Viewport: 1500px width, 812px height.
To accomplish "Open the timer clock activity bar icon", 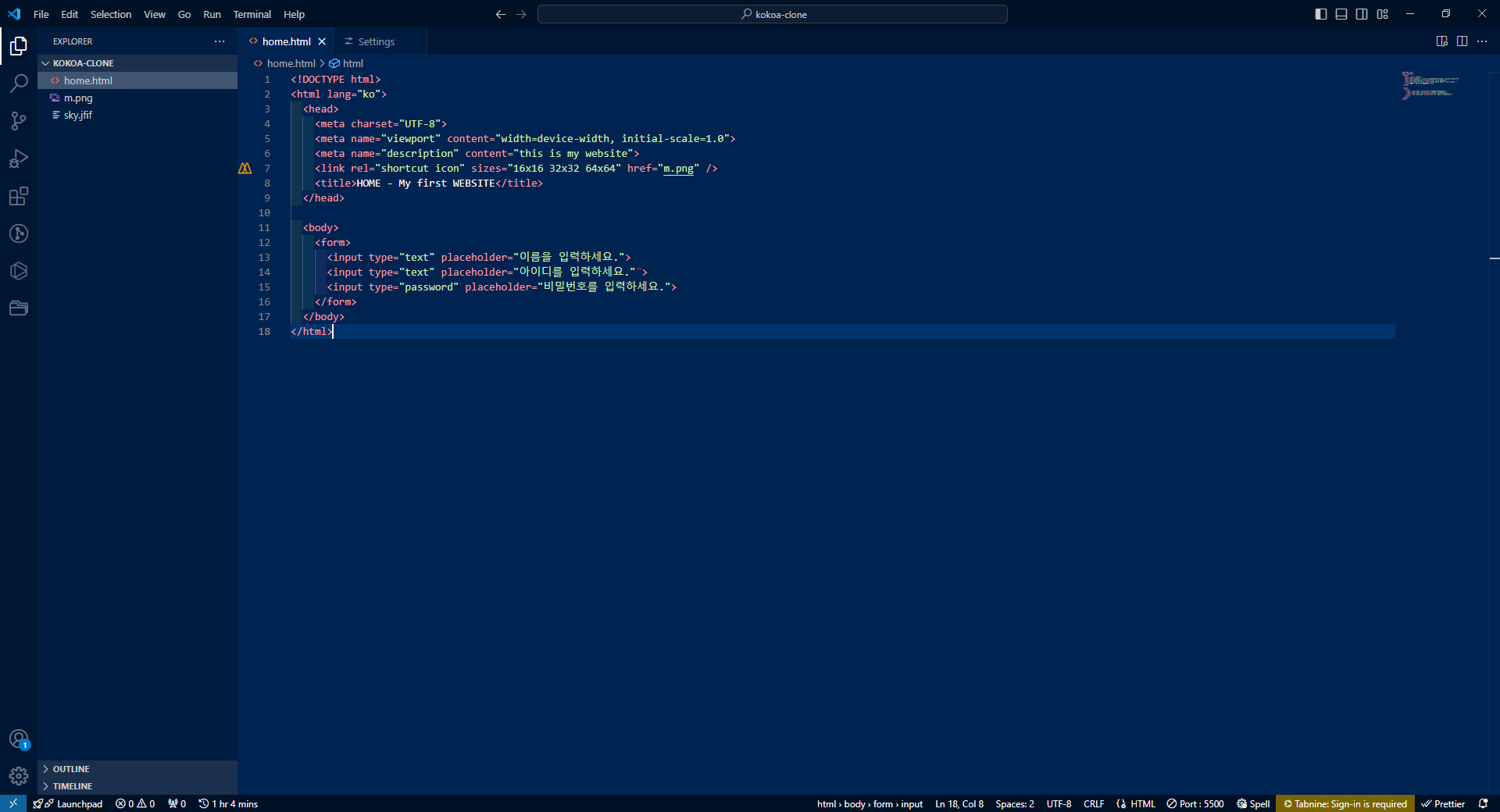I will click(19, 233).
